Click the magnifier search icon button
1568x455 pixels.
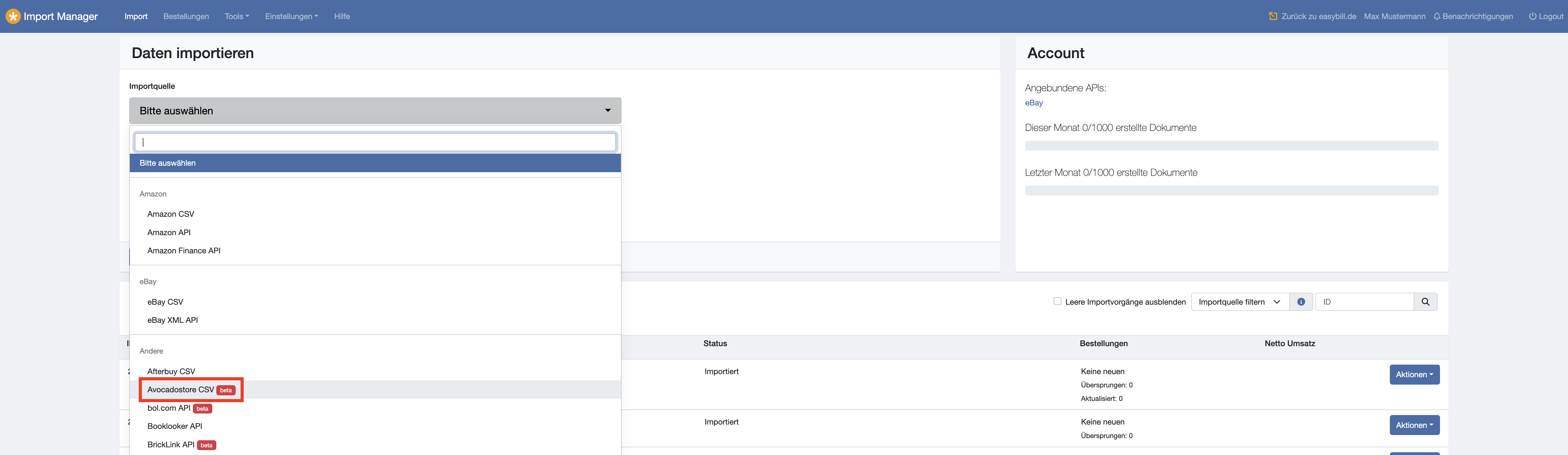coord(1425,302)
